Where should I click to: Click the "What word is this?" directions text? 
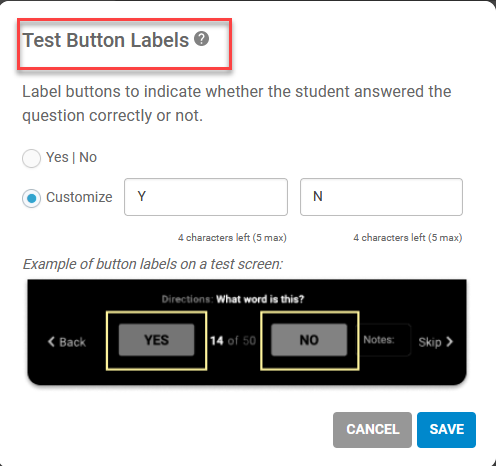pyautogui.click(x=260, y=299)
